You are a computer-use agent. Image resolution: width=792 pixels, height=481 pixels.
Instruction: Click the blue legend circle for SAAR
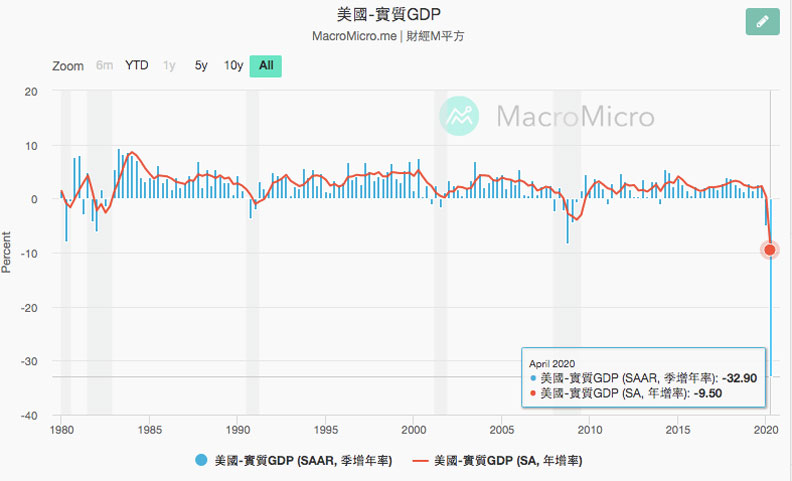pos(201,460)
